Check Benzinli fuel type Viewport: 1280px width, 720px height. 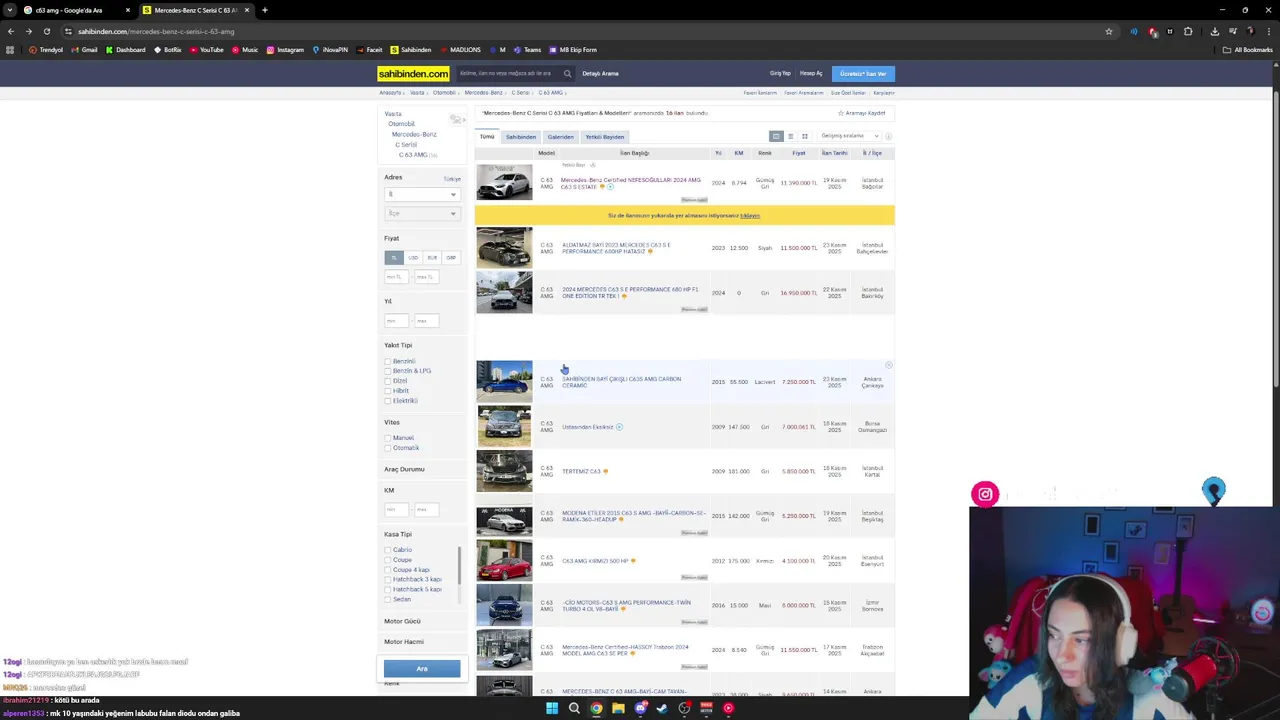tap(388, 361)
